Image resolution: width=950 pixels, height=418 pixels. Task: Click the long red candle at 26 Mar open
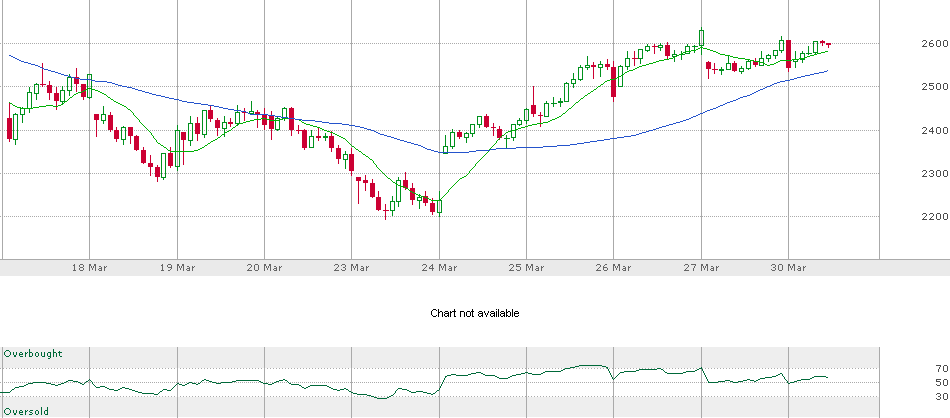point(614,81)
